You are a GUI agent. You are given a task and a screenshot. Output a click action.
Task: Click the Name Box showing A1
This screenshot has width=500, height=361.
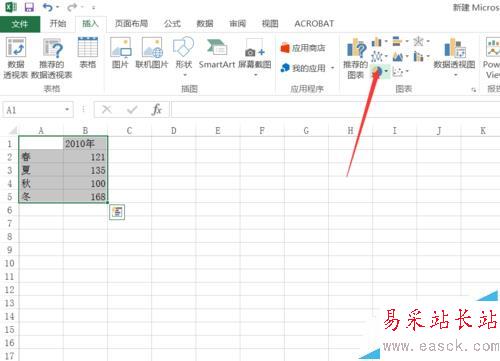[33, 110]
